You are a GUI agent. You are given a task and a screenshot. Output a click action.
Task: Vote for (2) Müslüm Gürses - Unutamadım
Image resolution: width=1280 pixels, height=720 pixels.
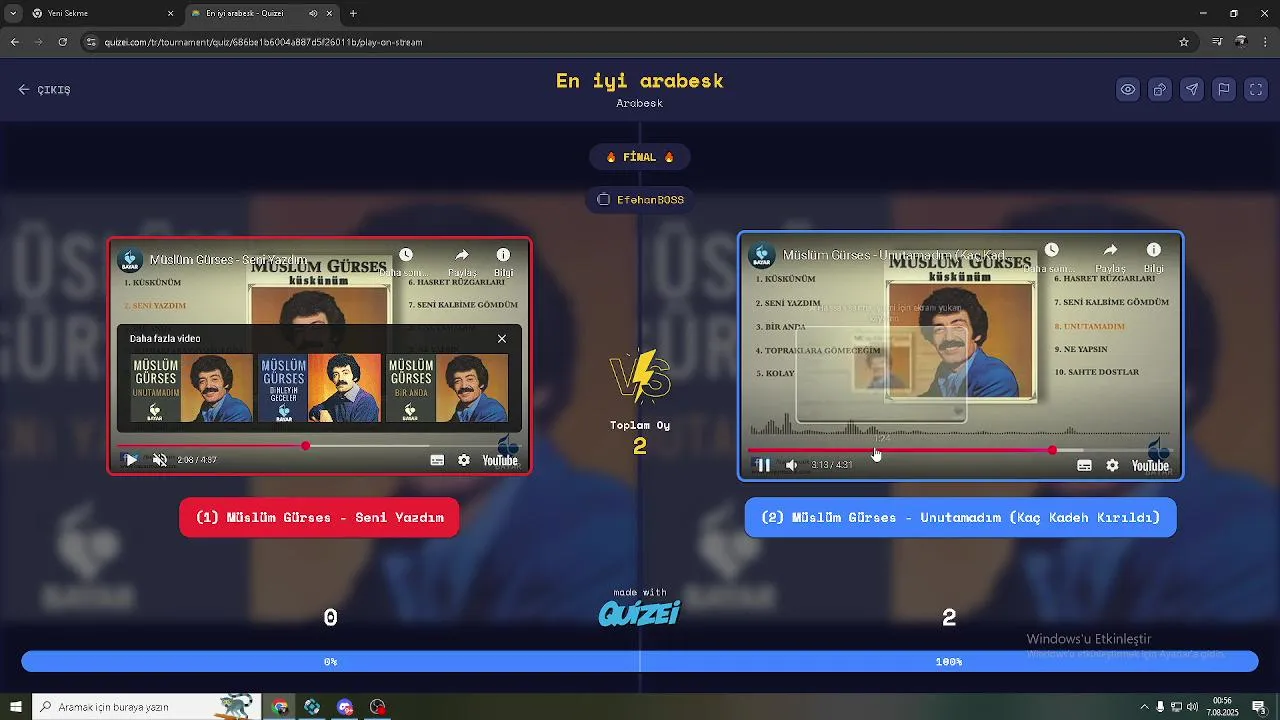960,517
